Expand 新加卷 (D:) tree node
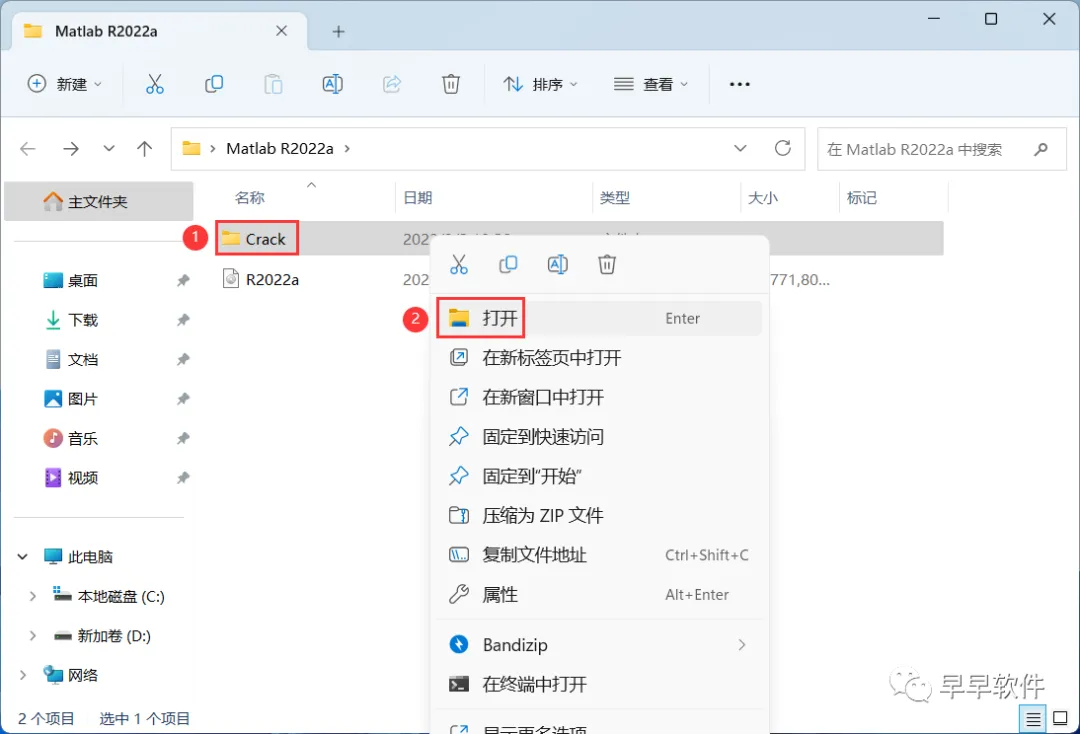The height and width of the screenshot is (734, 1080). click(x=32, y=636)
